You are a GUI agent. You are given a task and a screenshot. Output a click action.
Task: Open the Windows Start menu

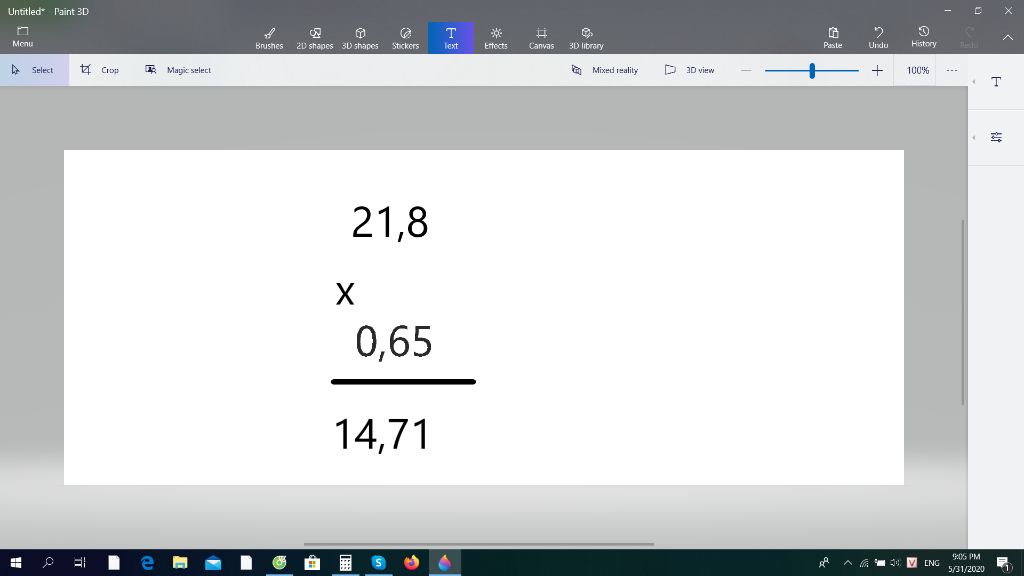tap(16, 562)
